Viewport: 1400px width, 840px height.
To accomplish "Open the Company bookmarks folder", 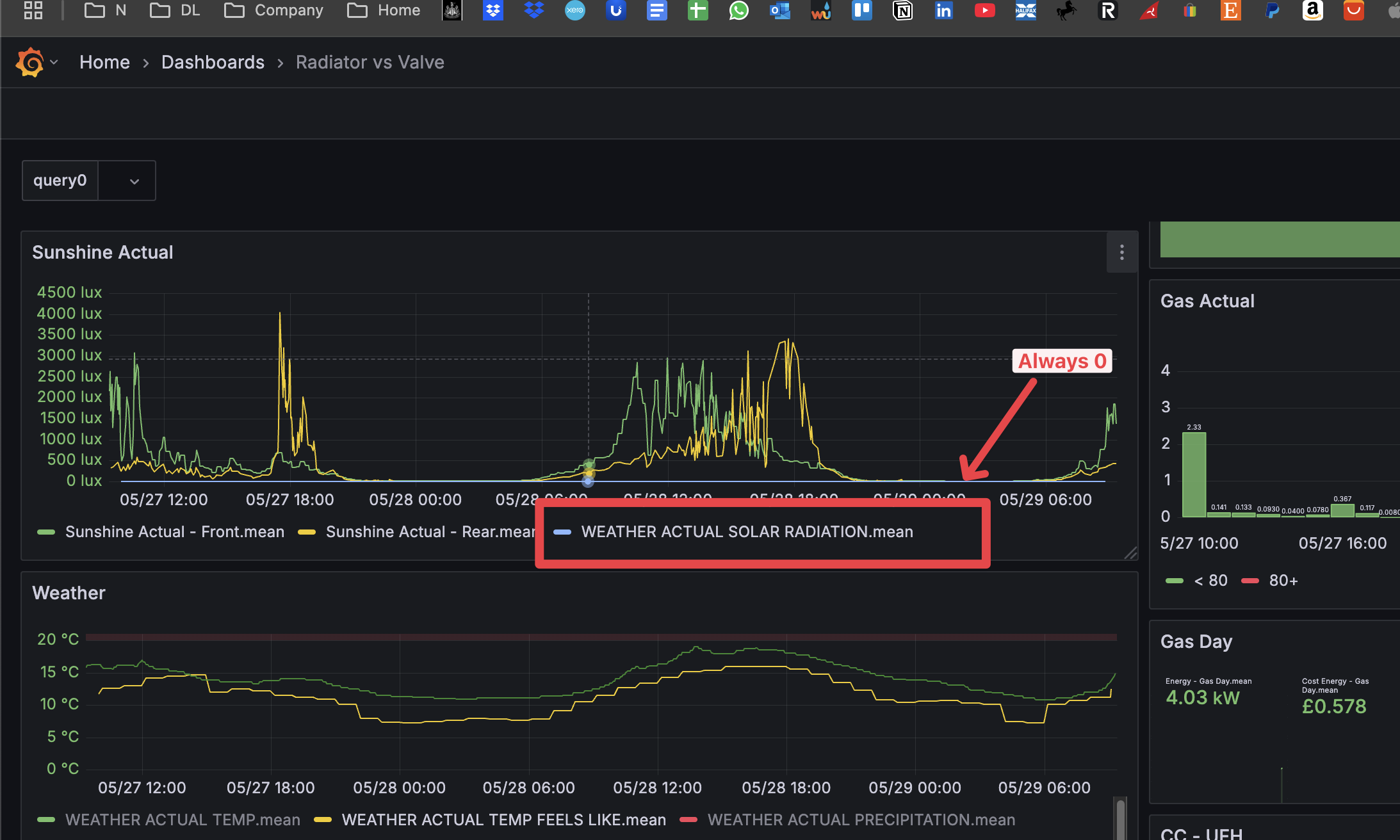I will point(274,10).
